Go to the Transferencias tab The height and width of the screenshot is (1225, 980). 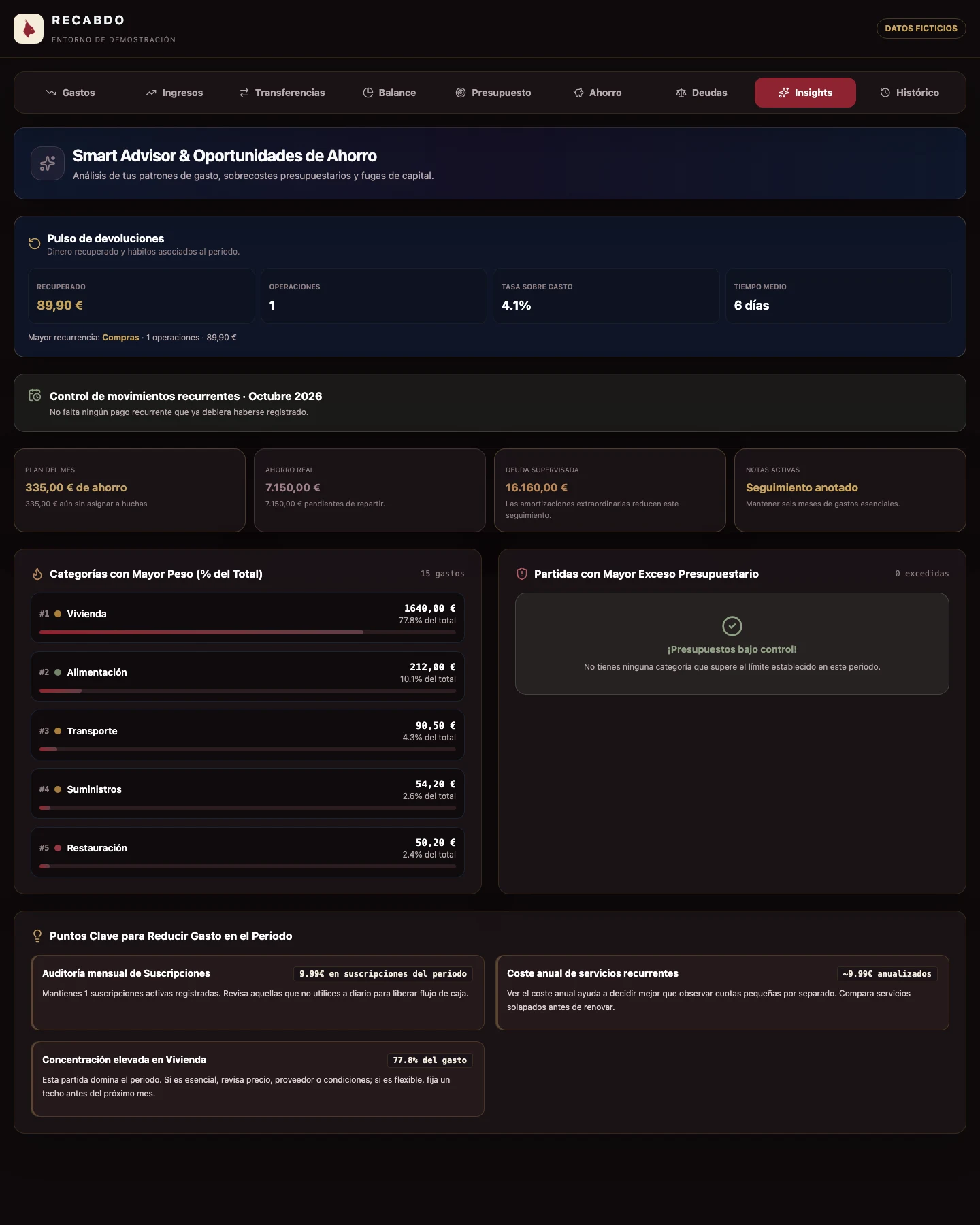click(282, 93)
